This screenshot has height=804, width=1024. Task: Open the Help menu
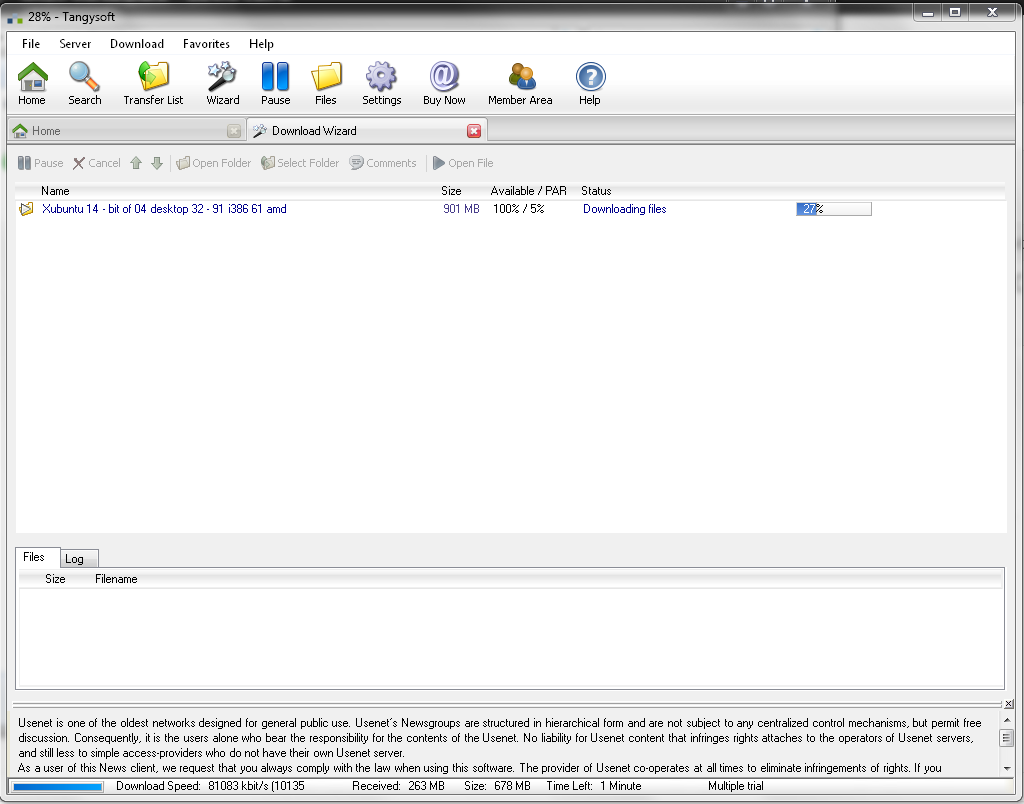coord(261,44)
